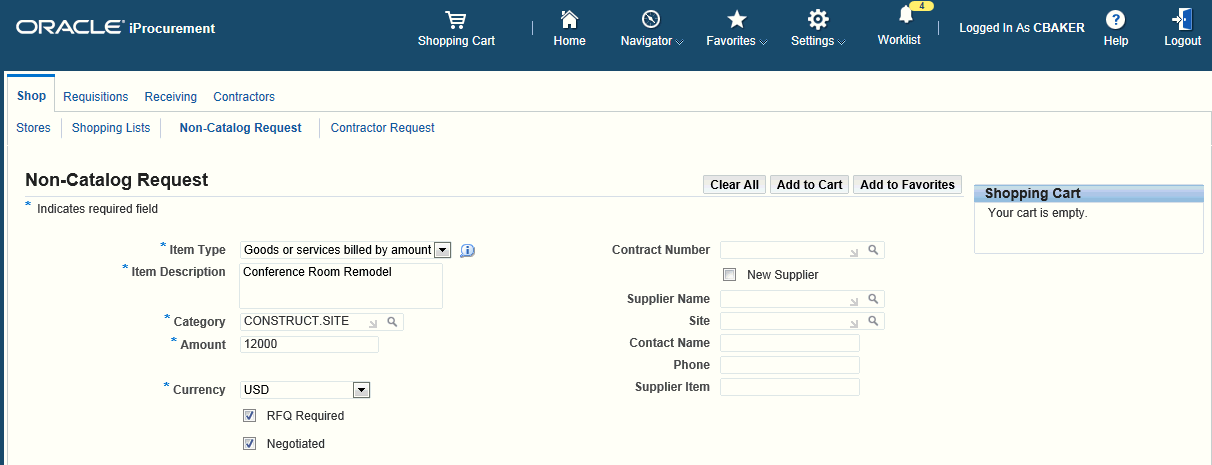
Task: Open the Stores subtab
Action: pos(34,128)
